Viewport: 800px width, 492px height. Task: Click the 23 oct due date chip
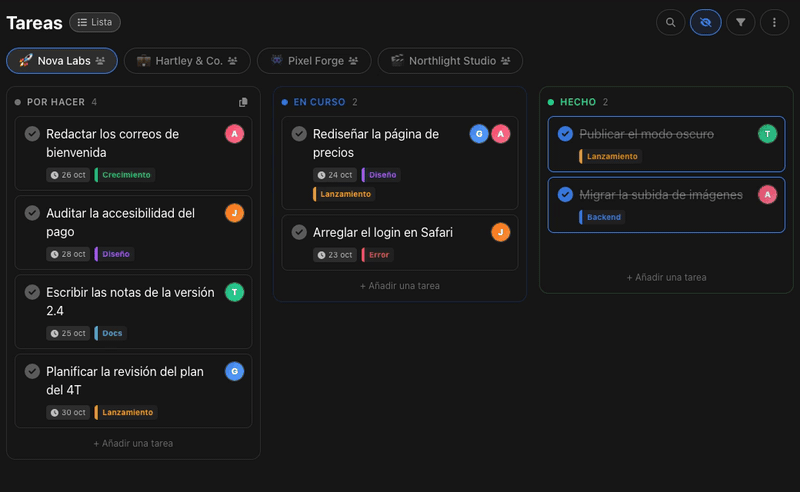[335, 255]
